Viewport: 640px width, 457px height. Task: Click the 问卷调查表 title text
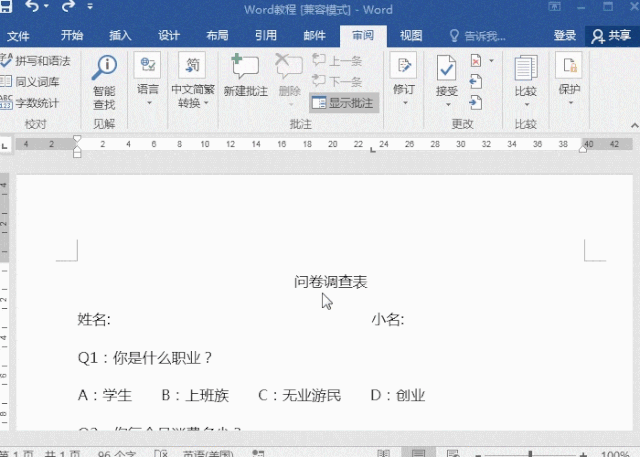[331, 282]
